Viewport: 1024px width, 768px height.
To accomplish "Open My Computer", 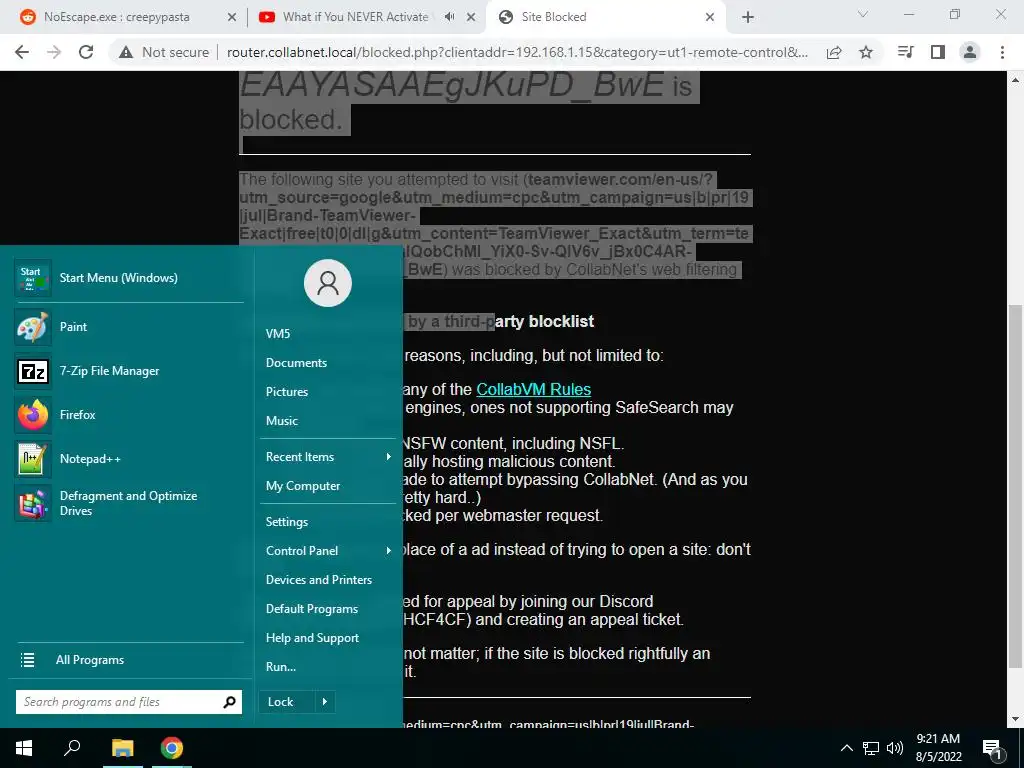I will (328, 486).
